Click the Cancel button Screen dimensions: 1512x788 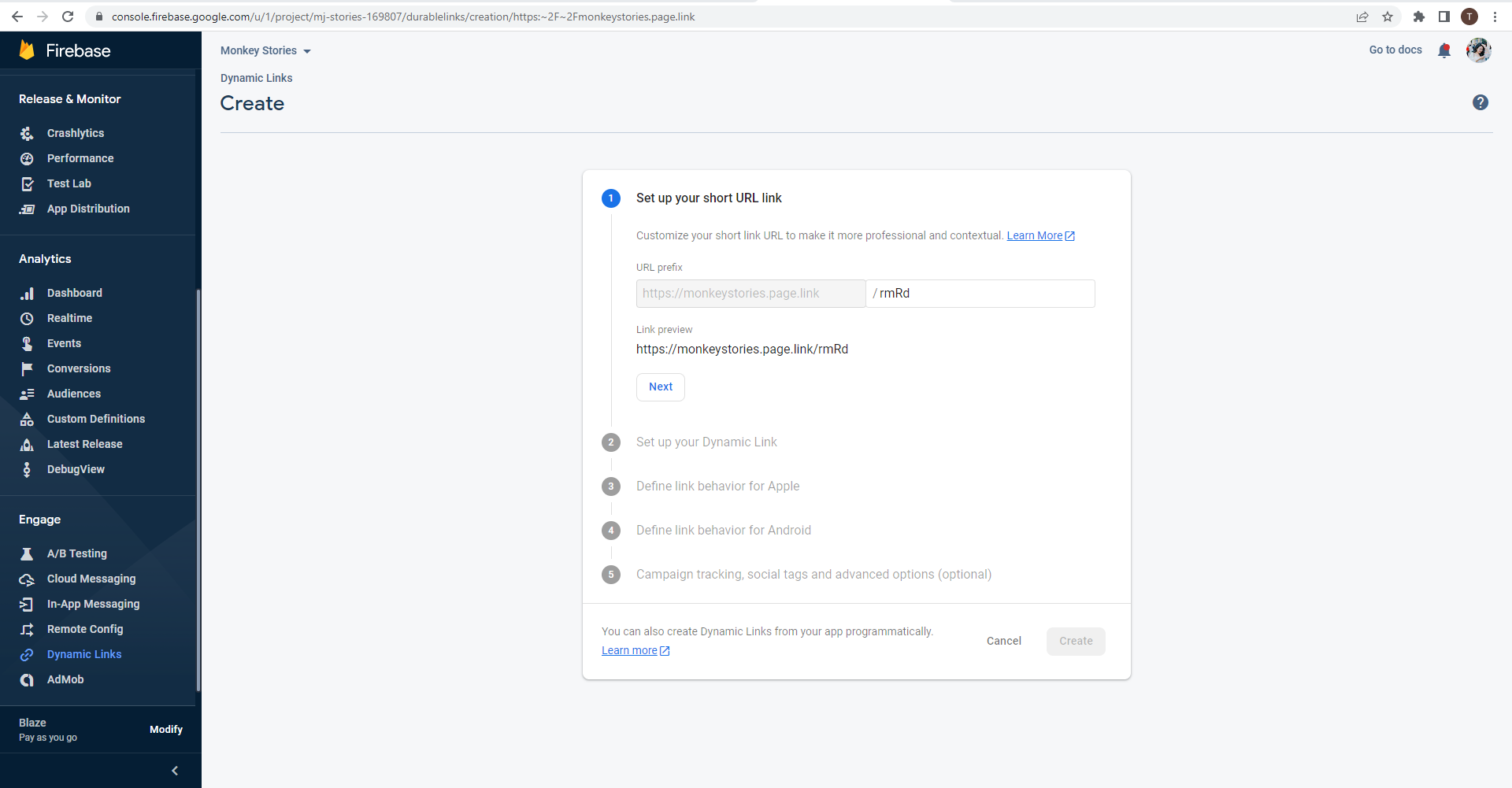tap(1004, 641)
